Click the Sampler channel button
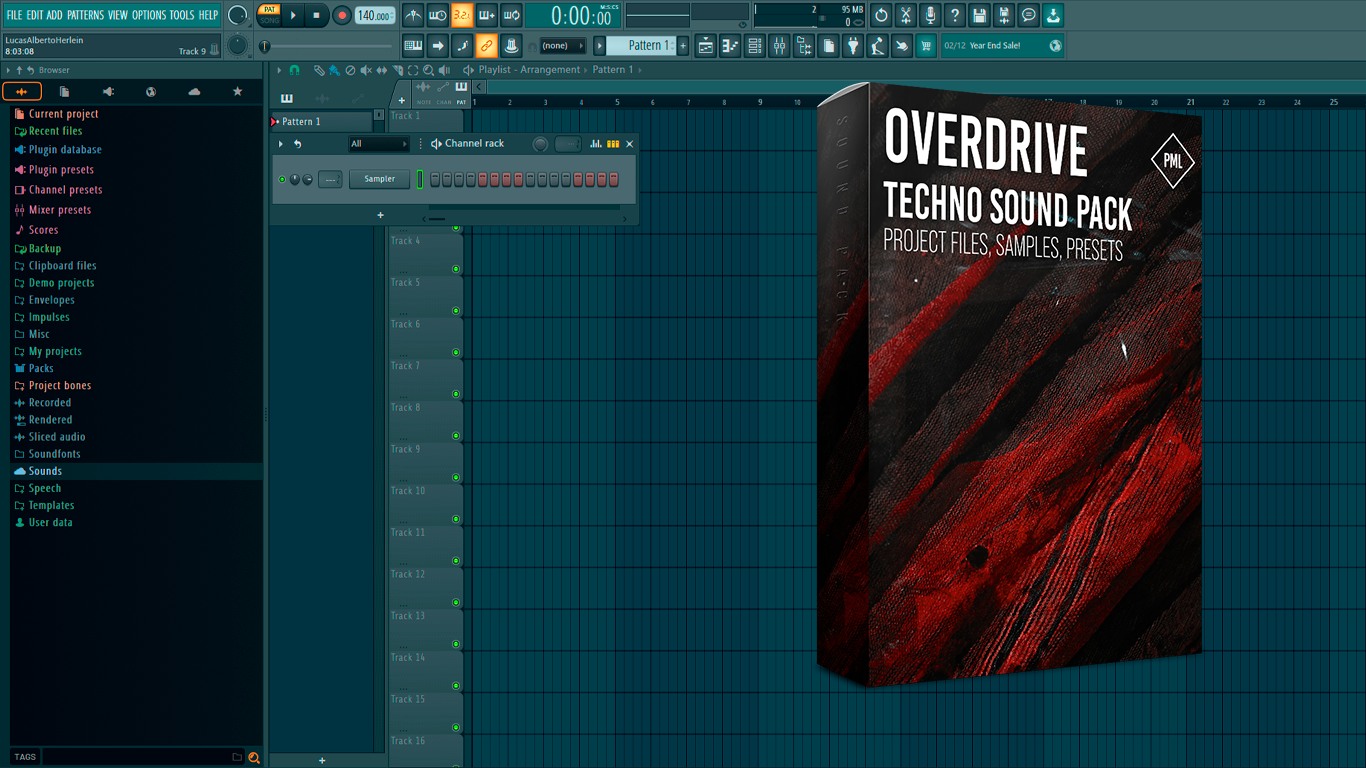 [379, 179]
